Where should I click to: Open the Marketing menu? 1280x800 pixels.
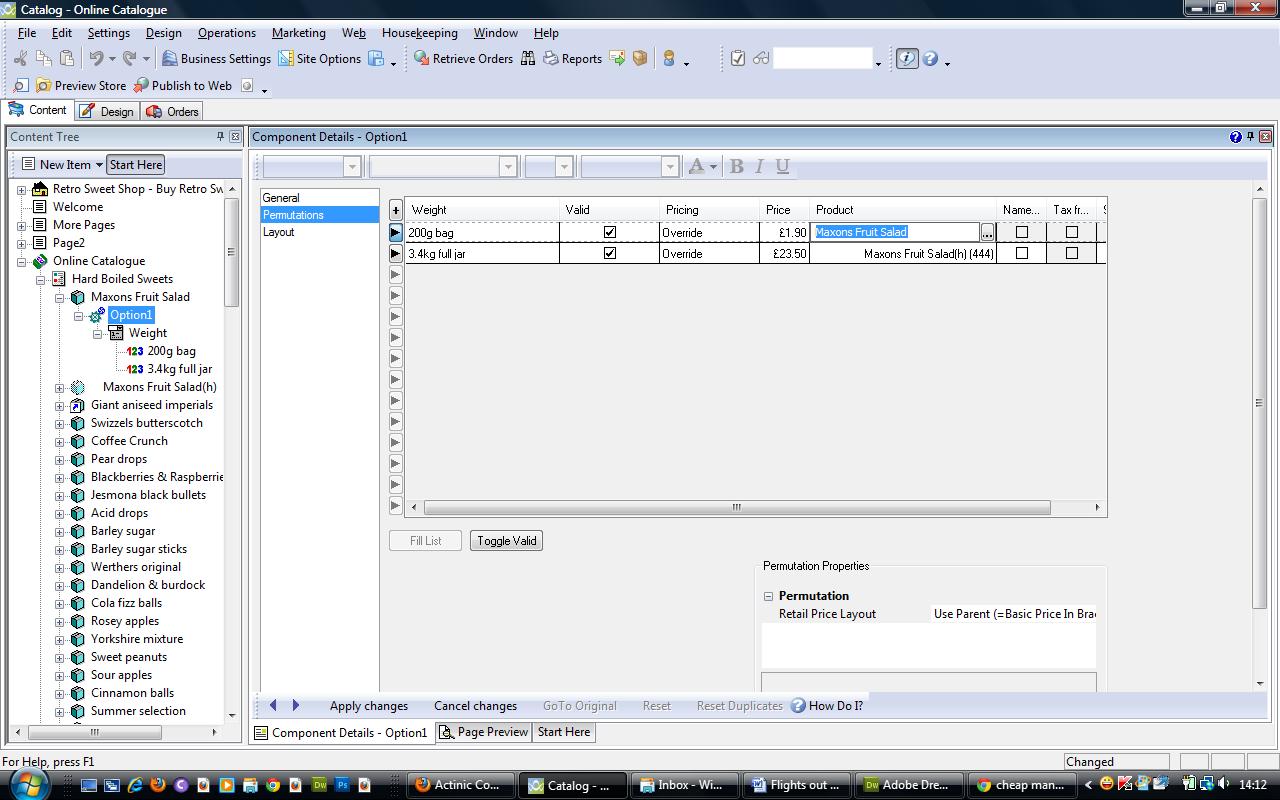(x=298, y=33)
